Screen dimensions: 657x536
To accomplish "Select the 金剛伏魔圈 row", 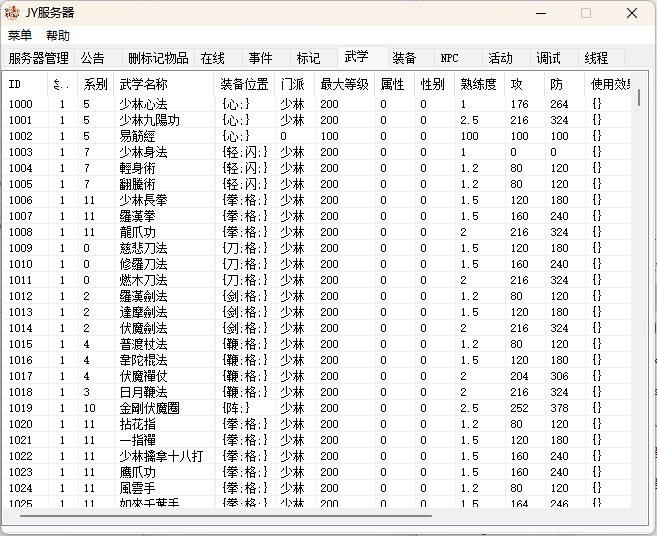I will pos(144,408).
